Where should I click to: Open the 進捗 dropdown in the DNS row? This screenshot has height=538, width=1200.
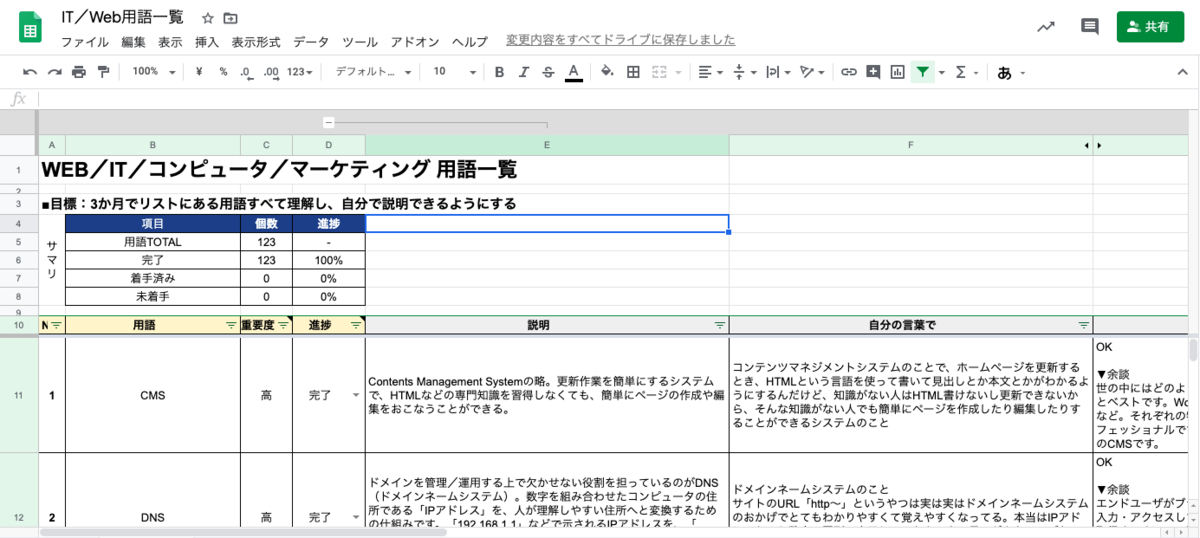click(x=354, y=518)
